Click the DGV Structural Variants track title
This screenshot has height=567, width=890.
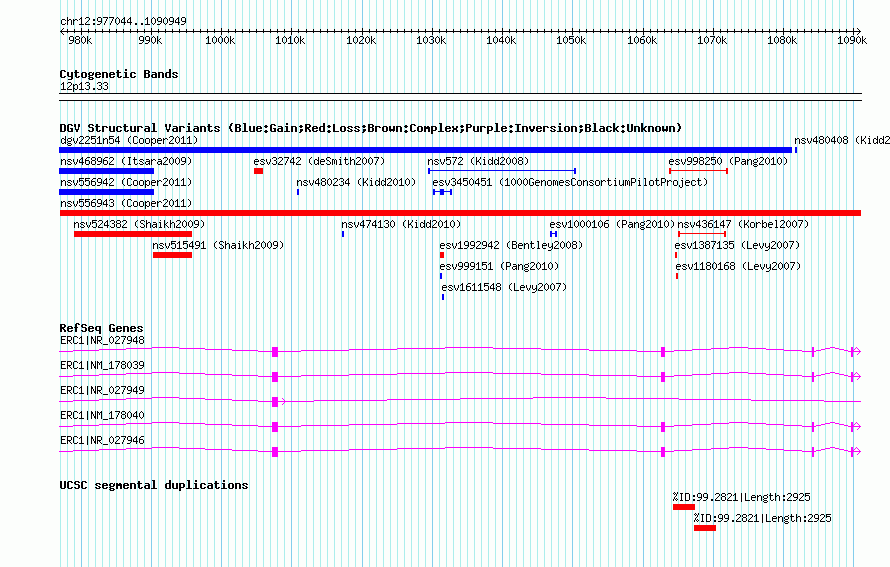pyautogui.click(x=371, y=128)
